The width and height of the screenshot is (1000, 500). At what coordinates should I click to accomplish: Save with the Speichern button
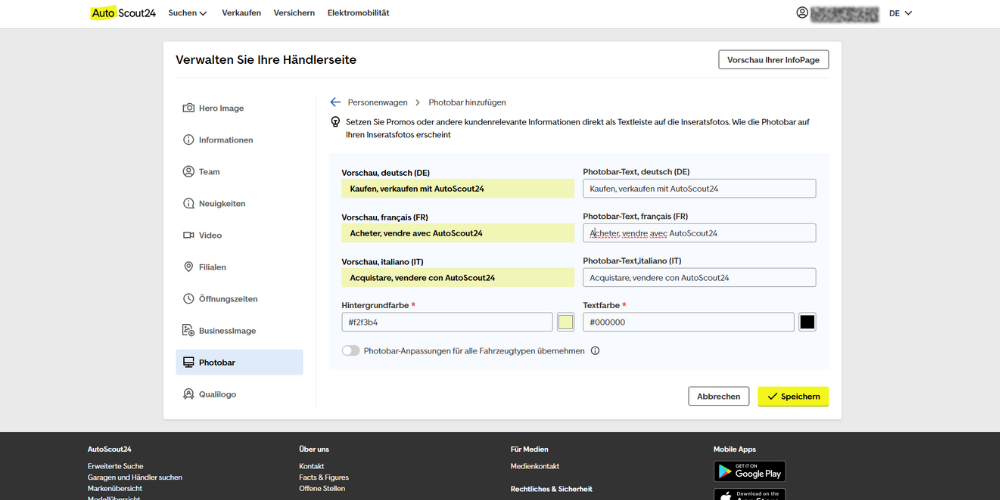[793, 396]
